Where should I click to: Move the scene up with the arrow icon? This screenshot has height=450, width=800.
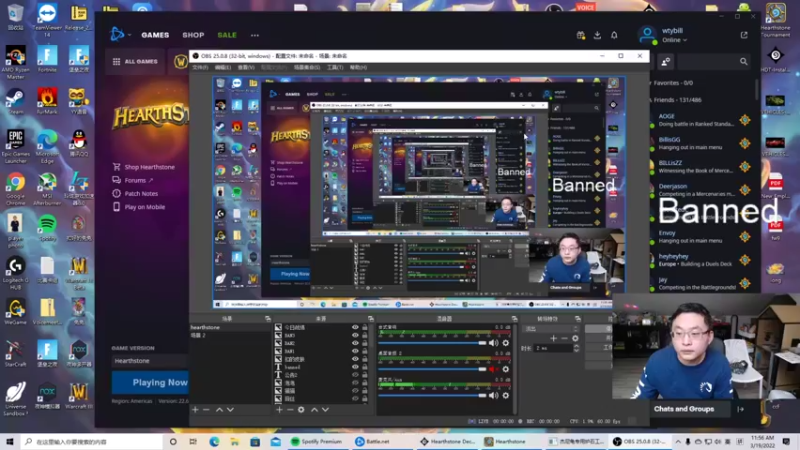(219, 410)
